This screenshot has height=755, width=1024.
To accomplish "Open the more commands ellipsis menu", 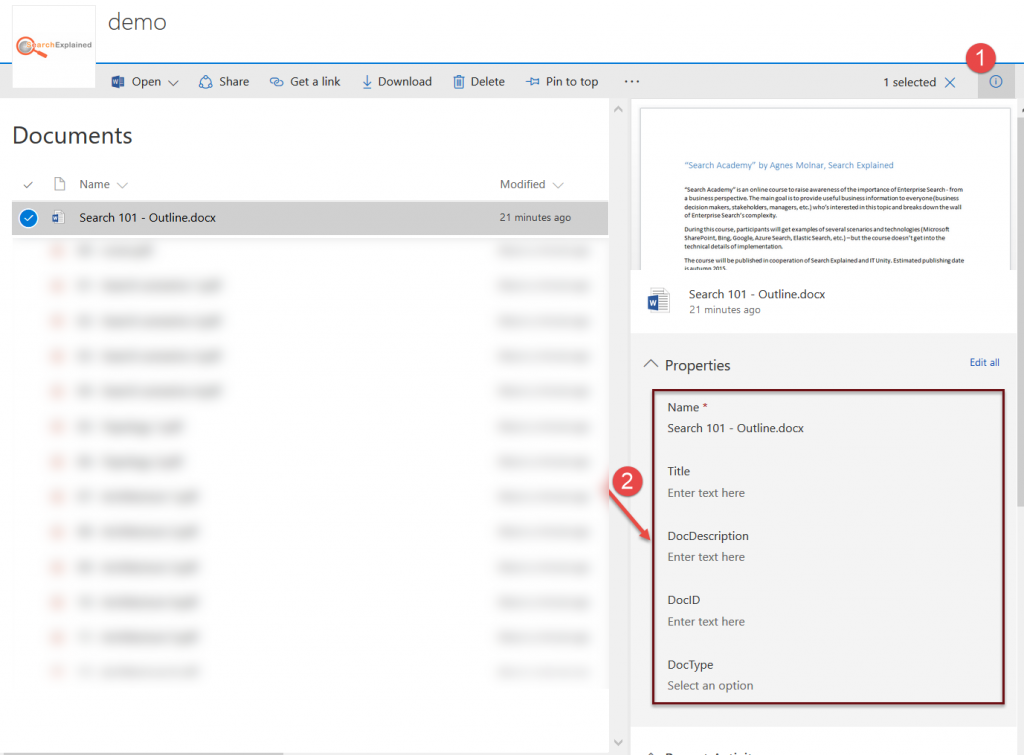I will pyautogui.click(x=632, y=82).
